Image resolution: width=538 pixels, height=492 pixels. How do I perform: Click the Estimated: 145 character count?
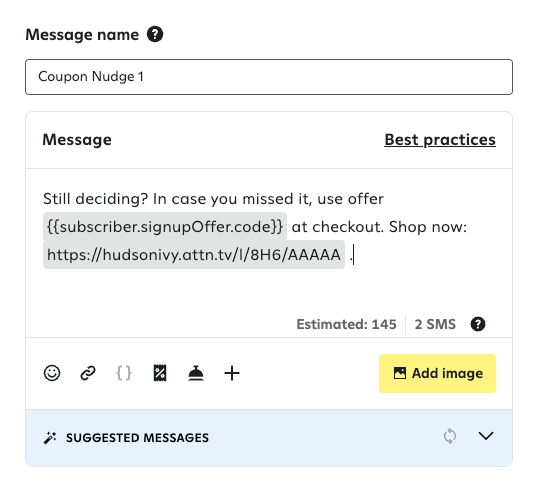point(347,324)
